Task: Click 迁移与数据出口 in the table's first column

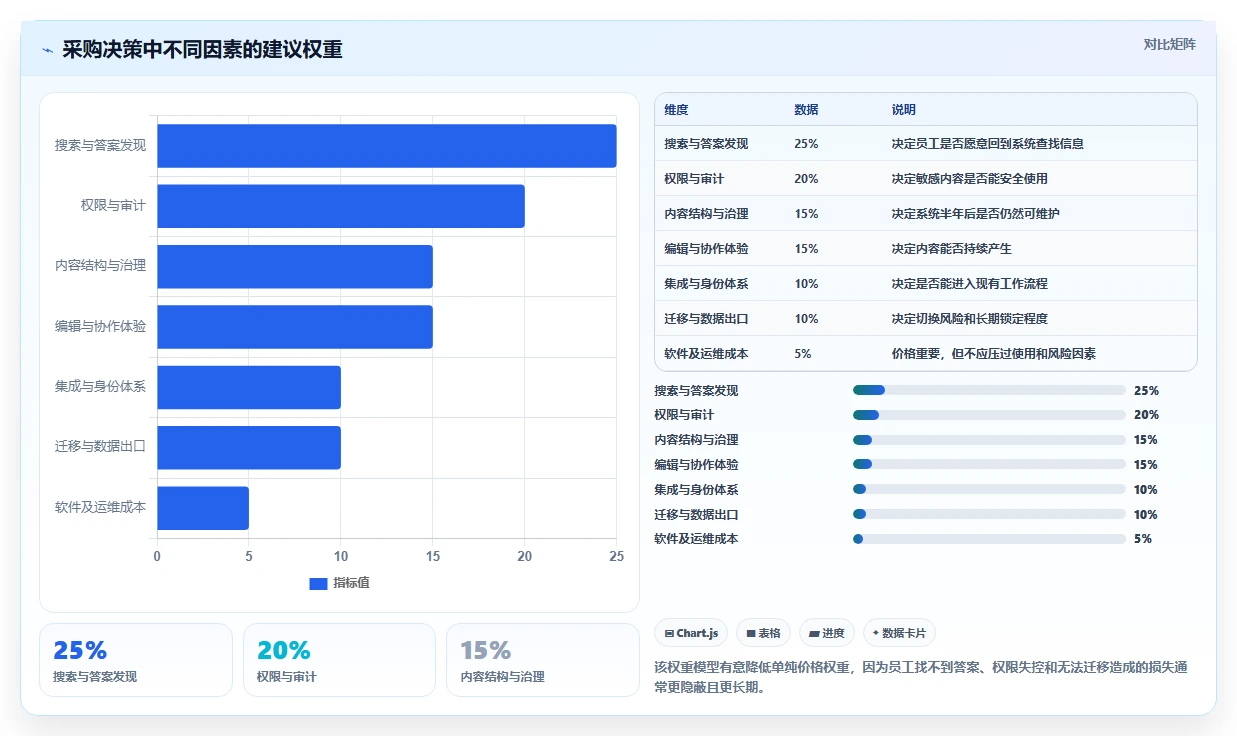Action: point(706,319)
